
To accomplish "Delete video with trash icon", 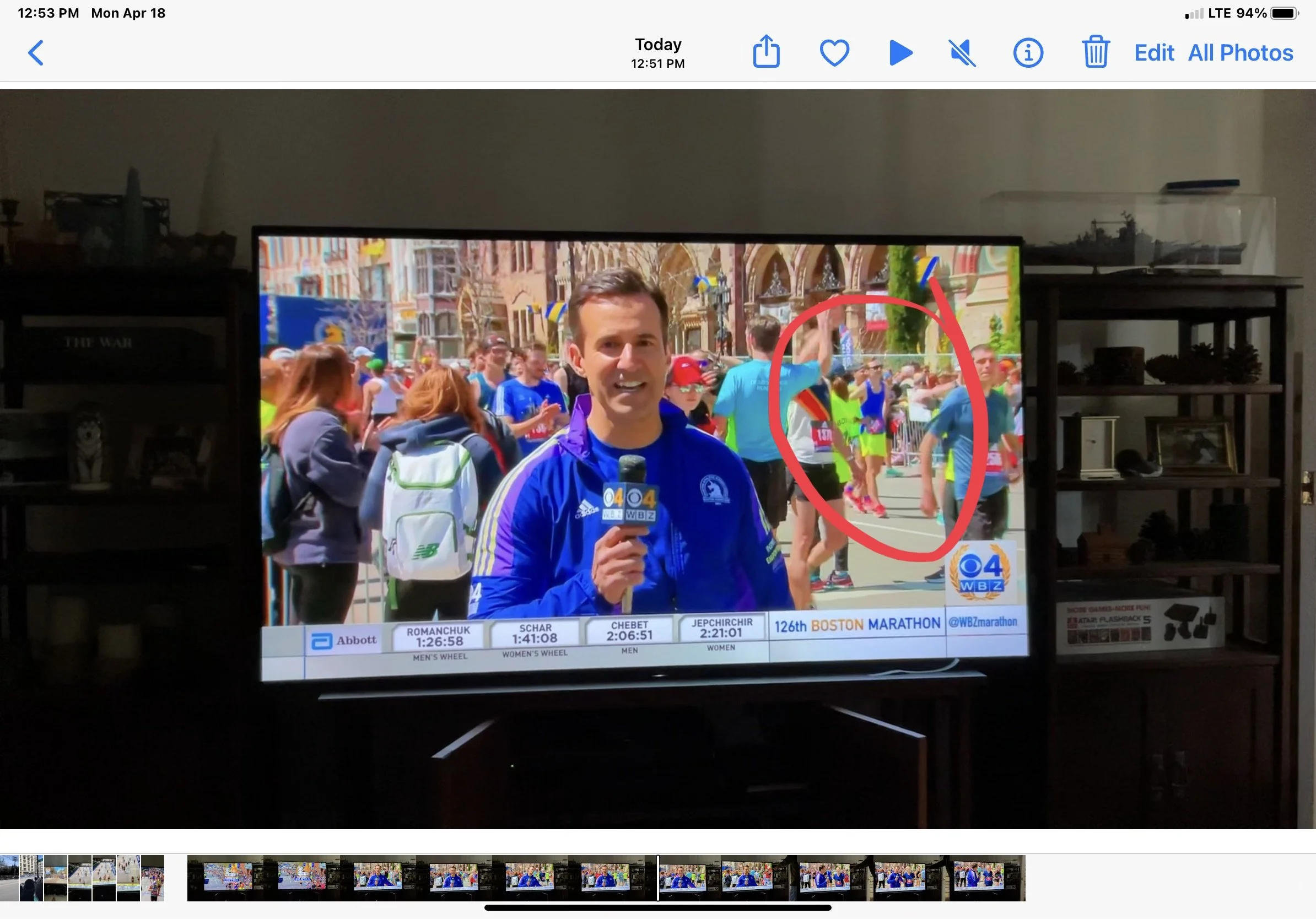I will point(1096,52).
